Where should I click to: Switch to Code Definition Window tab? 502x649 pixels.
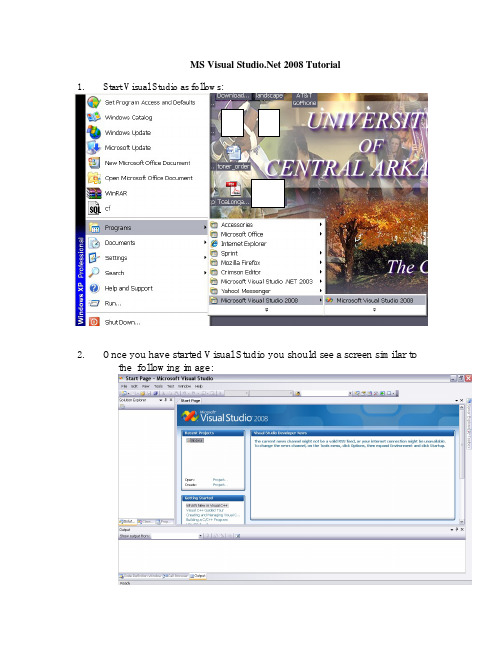pyautogui.click(x=141, y=576)
